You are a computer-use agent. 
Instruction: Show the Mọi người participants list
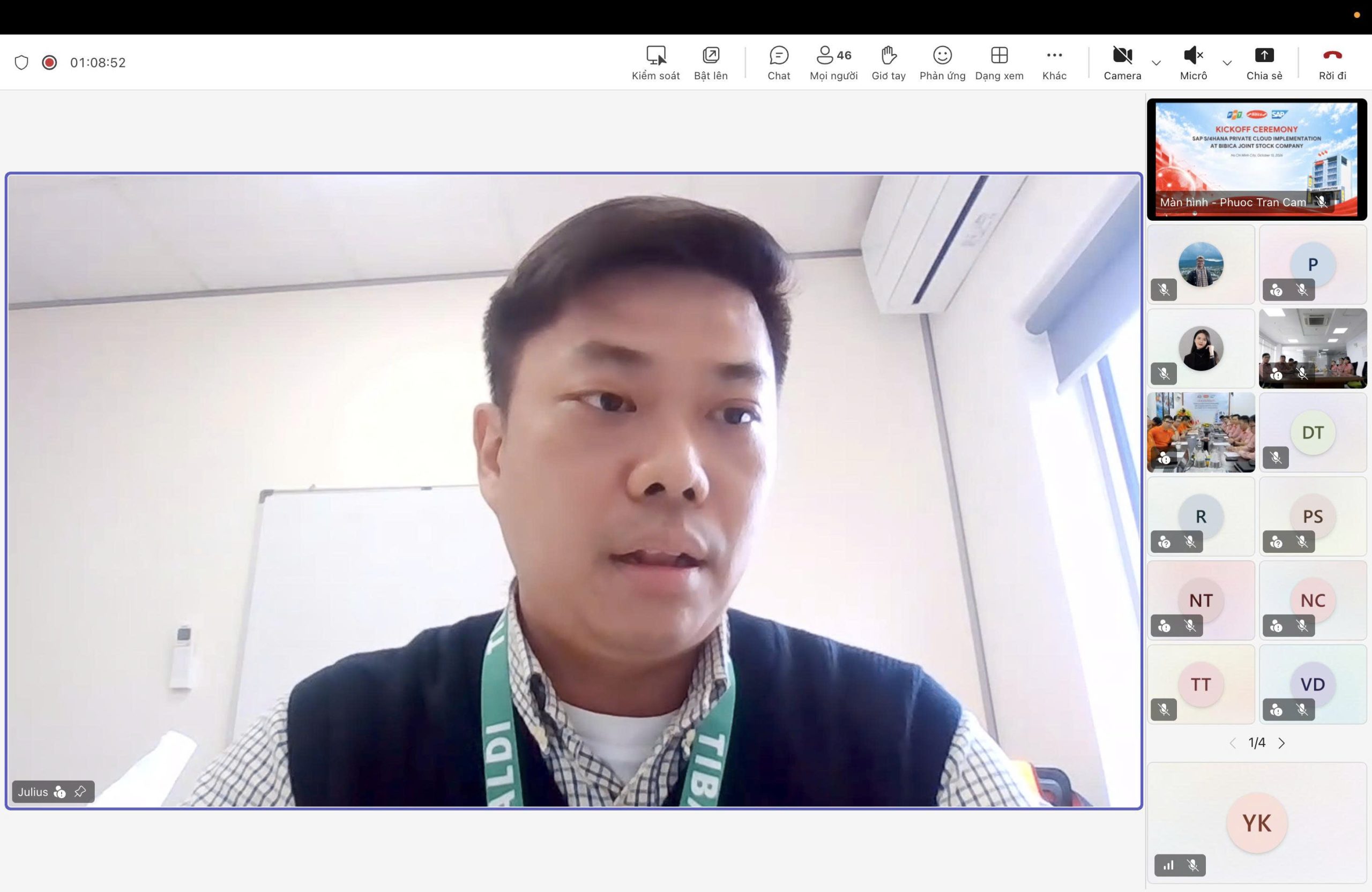833,63
